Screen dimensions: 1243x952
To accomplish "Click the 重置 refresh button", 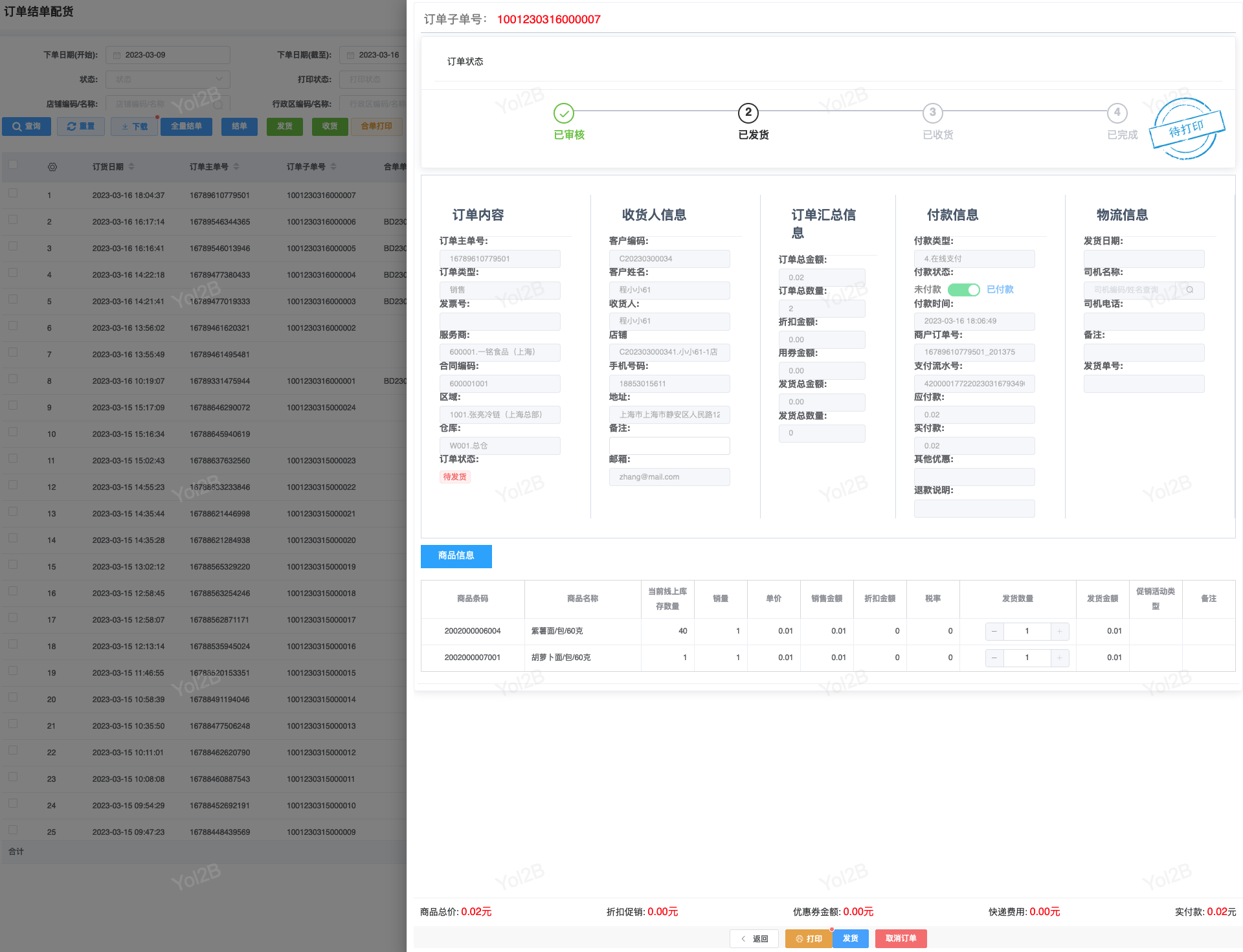I will coord(81,126).
